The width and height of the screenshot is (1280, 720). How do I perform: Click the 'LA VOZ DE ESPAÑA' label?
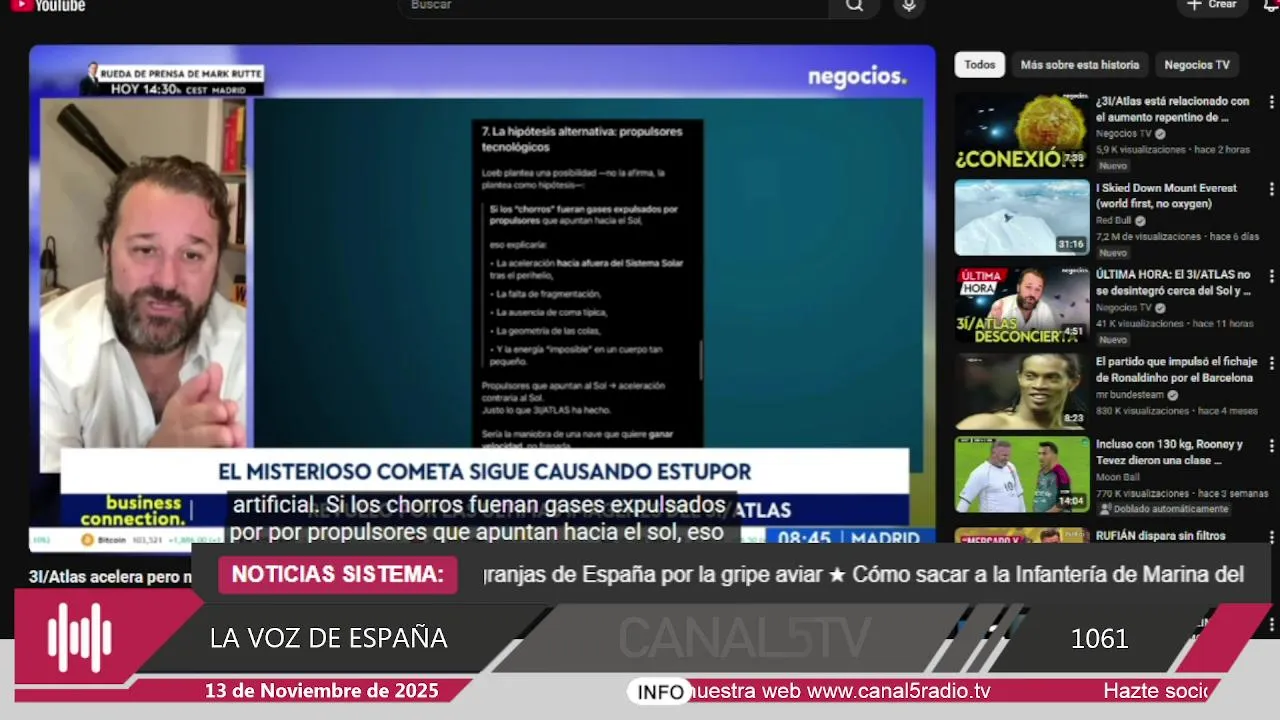[329, 638]
